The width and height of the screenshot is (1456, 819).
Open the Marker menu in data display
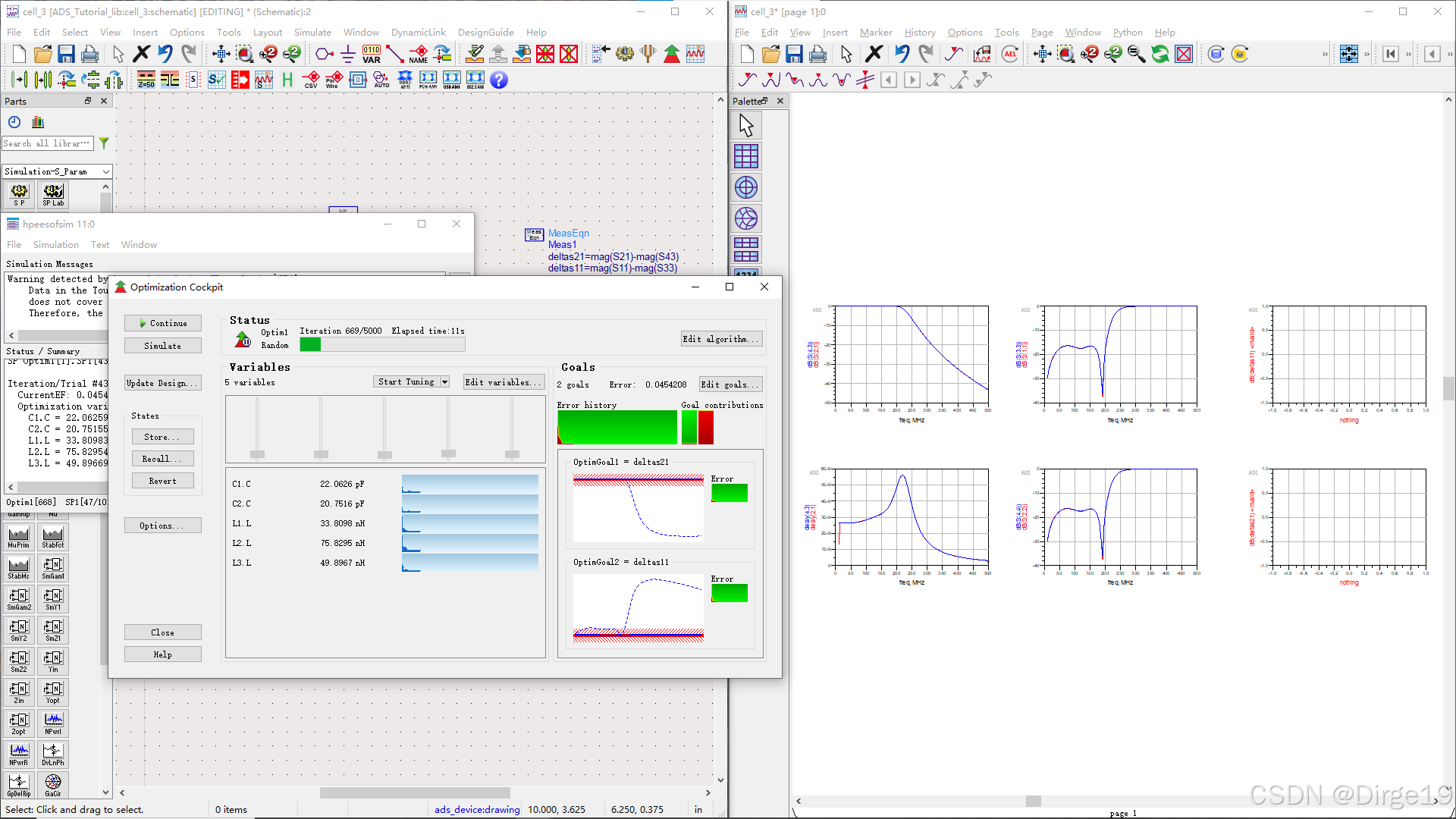(x=876, y=33)
